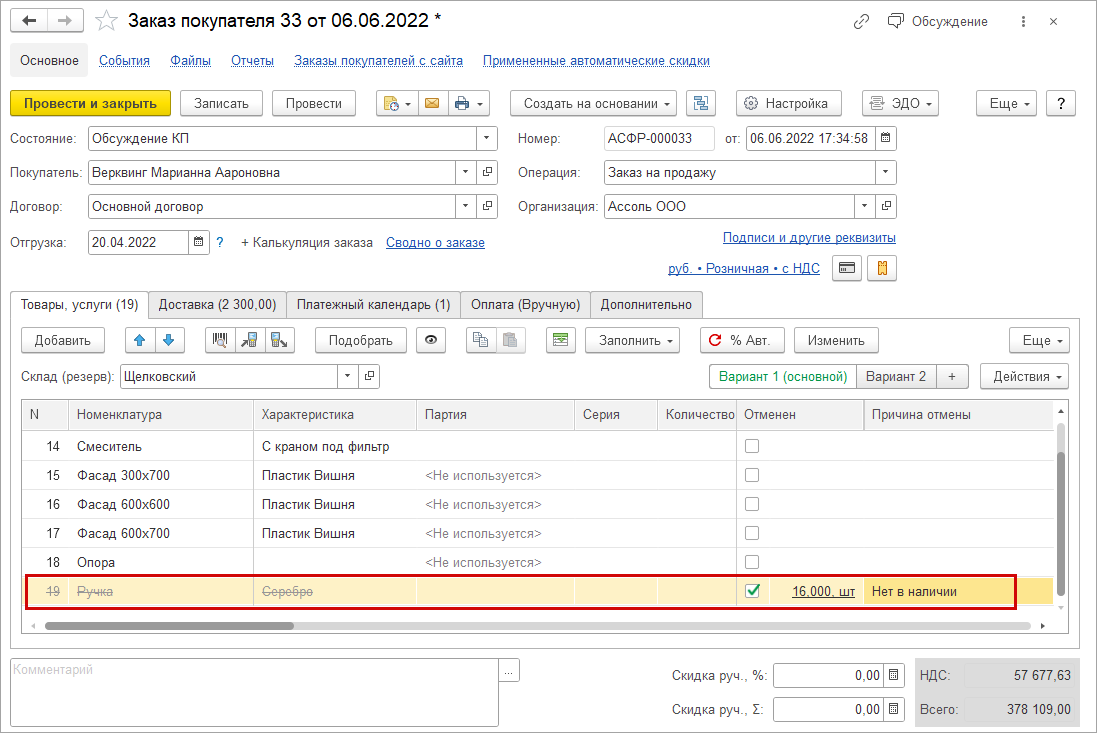Image resolution: width=1097 pixels, height=733 pixels.
Task: Open the calendar picker for document date
Action: pos(886,138)
